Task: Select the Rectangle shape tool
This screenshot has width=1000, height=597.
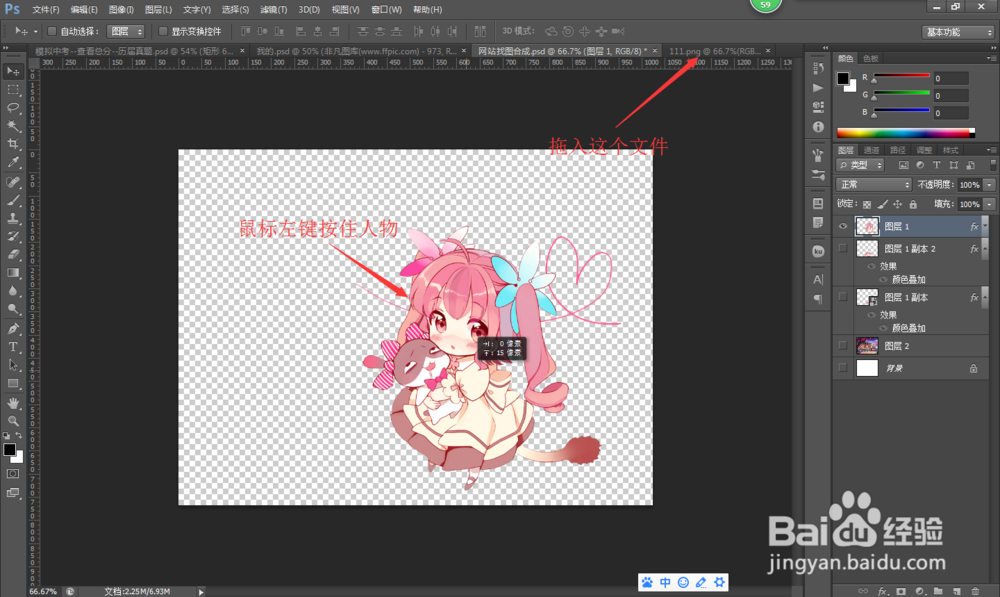Action: [13, 383]
